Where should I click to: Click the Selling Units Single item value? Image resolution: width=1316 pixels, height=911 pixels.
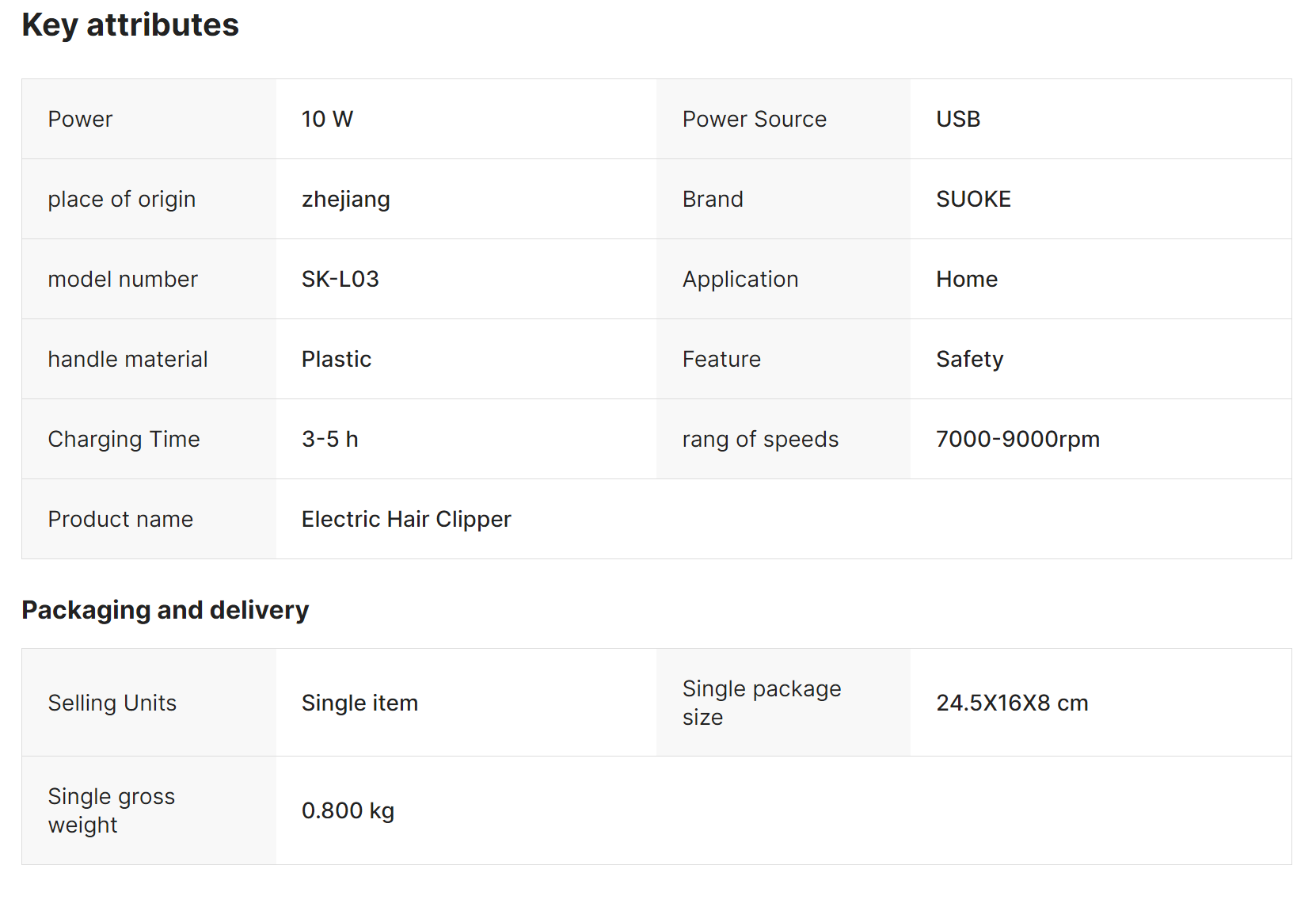[359, 703]
